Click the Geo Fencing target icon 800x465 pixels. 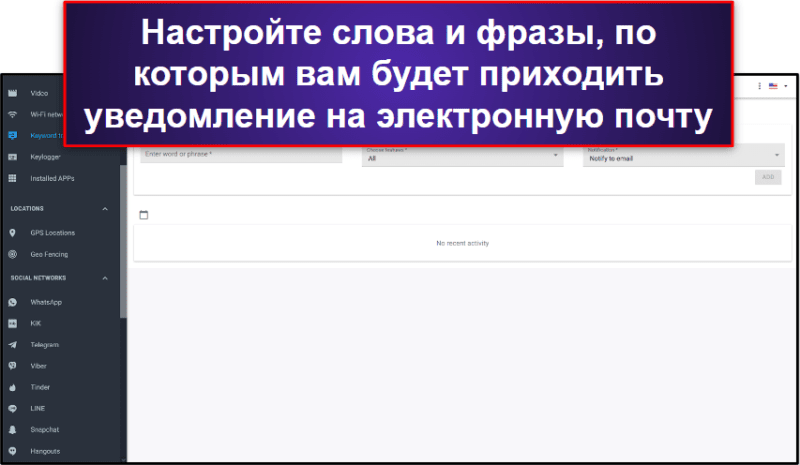tap(13, 254)
